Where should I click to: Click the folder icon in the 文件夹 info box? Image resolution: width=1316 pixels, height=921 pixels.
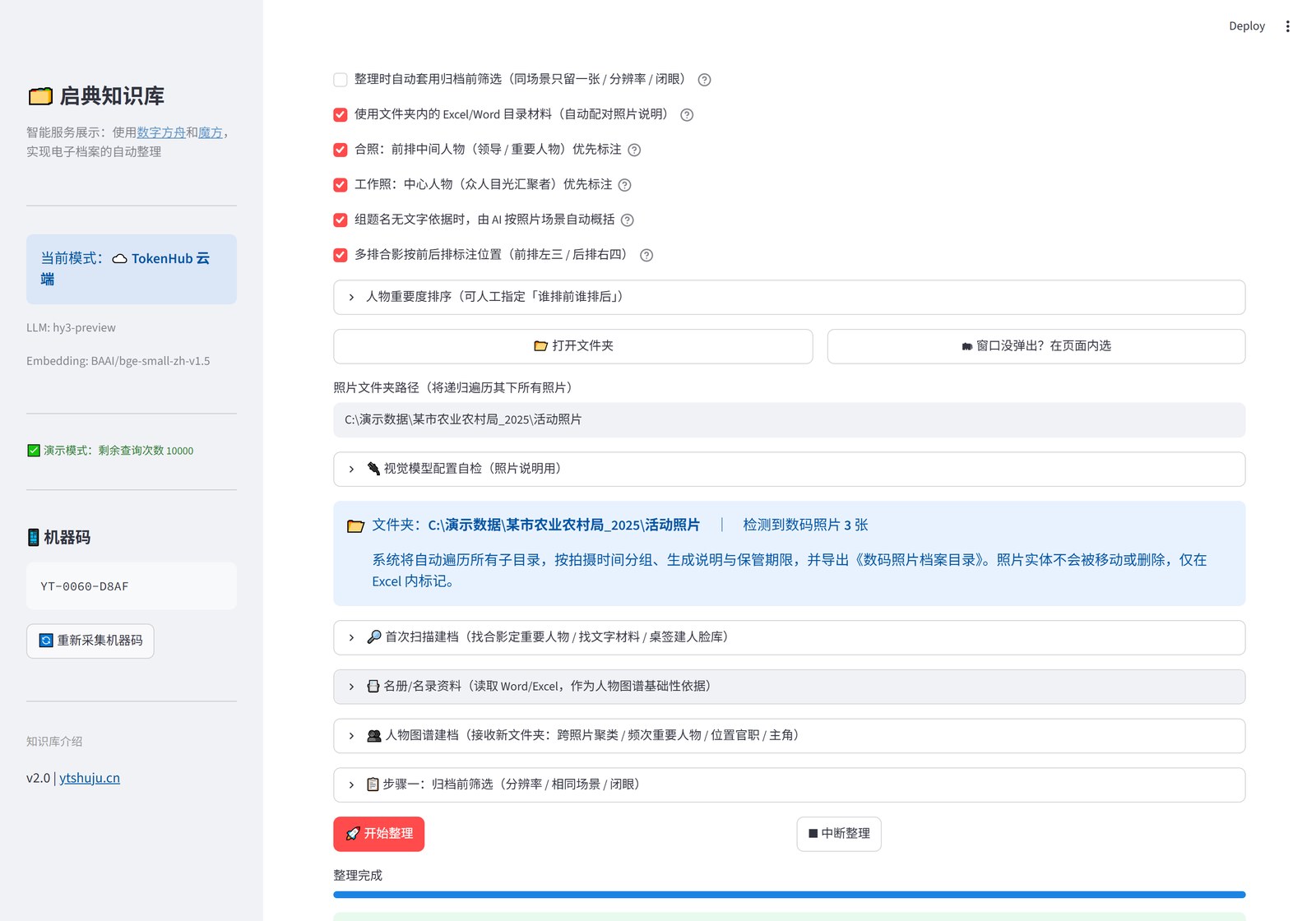355,525
